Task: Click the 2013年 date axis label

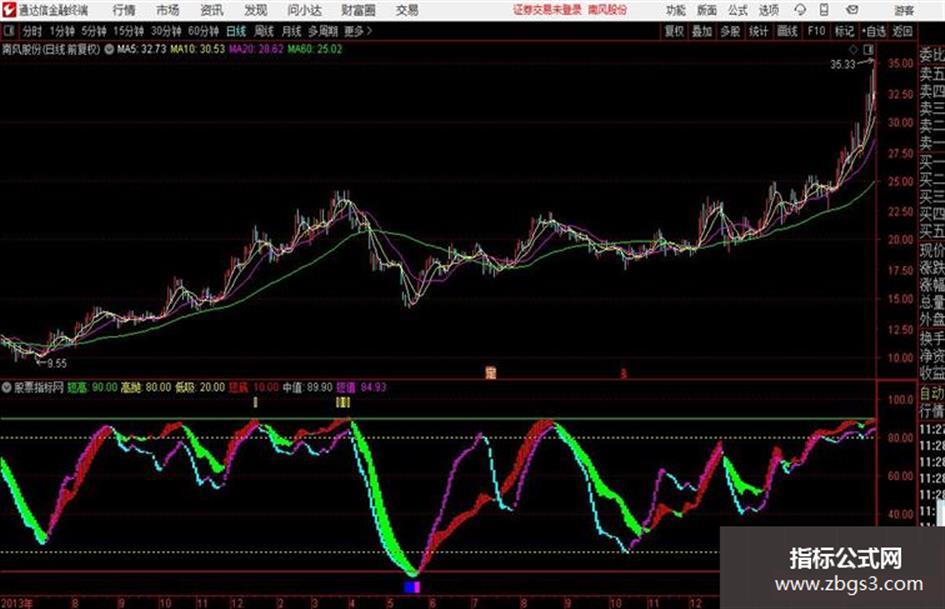Action: [17, 602]
